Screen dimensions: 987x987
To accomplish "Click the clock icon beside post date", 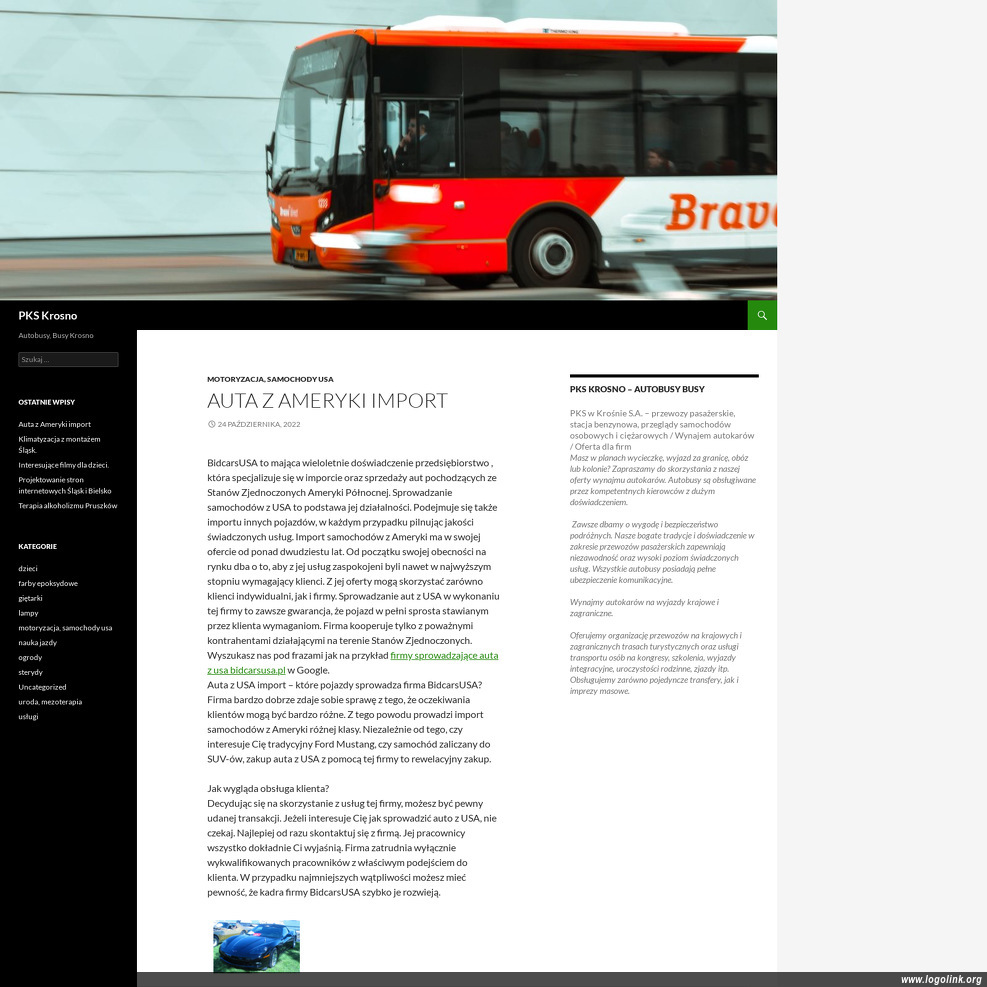I will (x=212, y=424).
